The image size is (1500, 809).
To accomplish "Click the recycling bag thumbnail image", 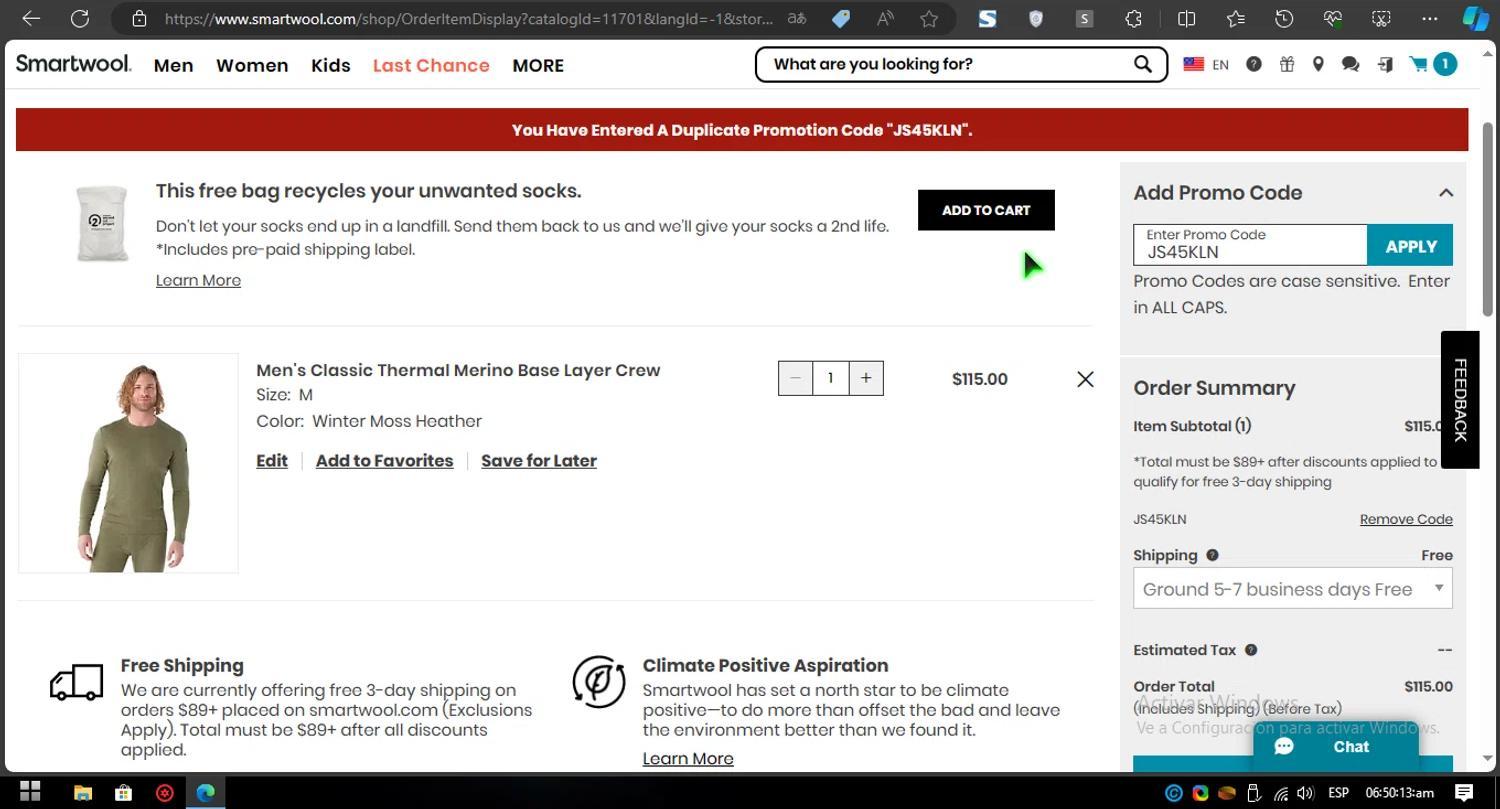I will pyautogui.click(x=102, y=223).
